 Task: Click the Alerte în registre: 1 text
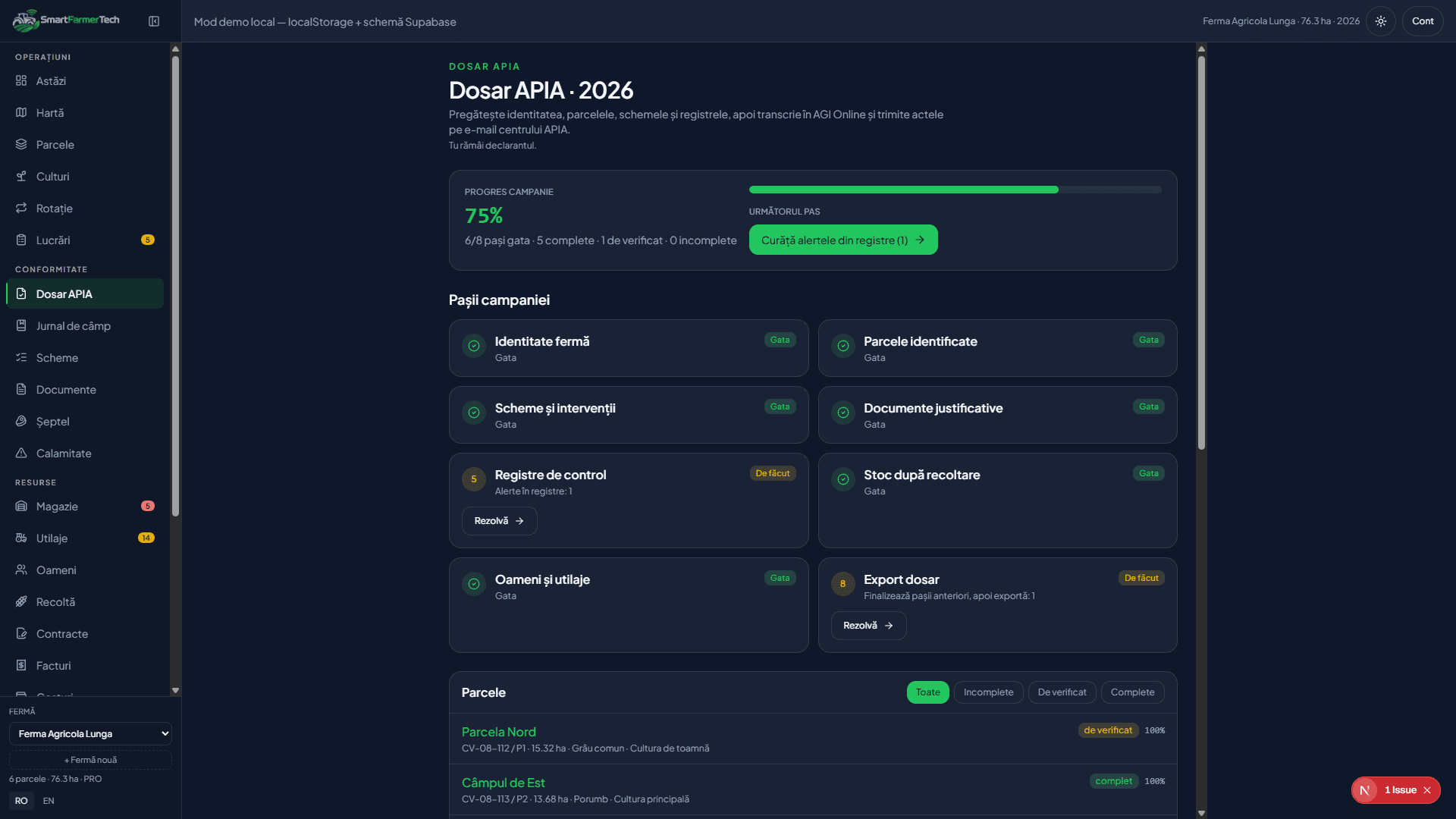point(534,491)
